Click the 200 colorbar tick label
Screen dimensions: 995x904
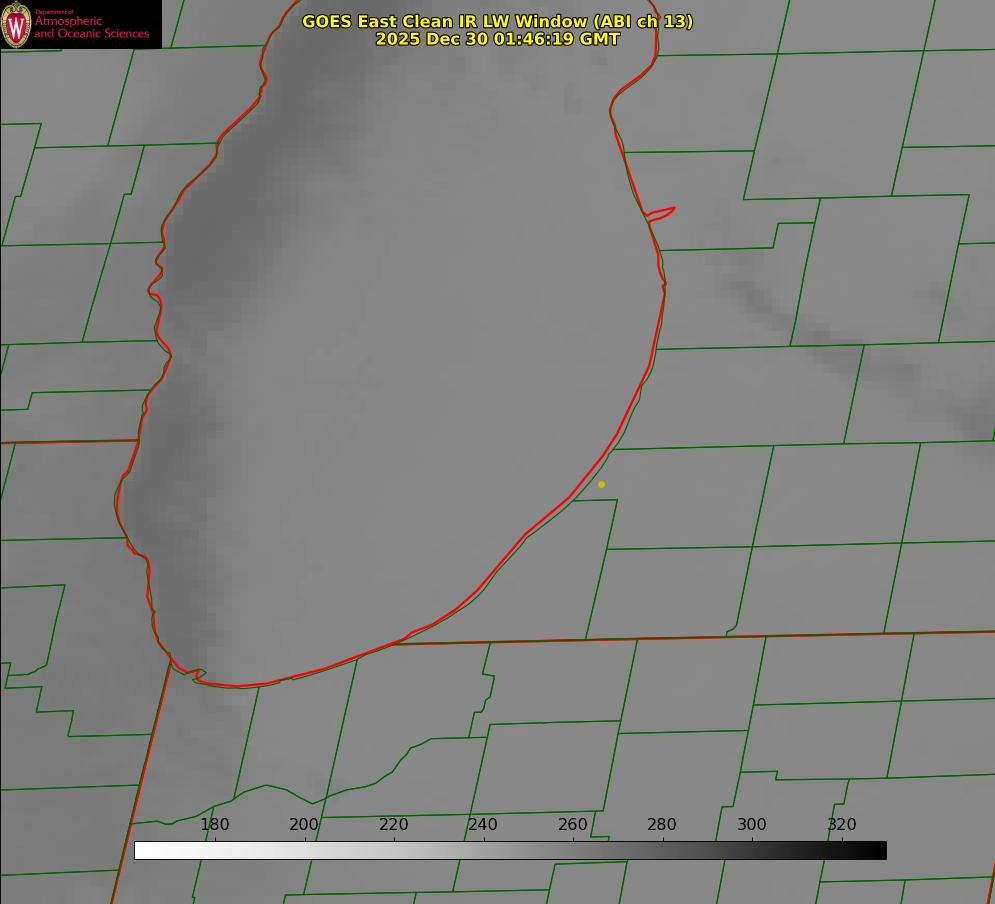(x=304, y=825)
